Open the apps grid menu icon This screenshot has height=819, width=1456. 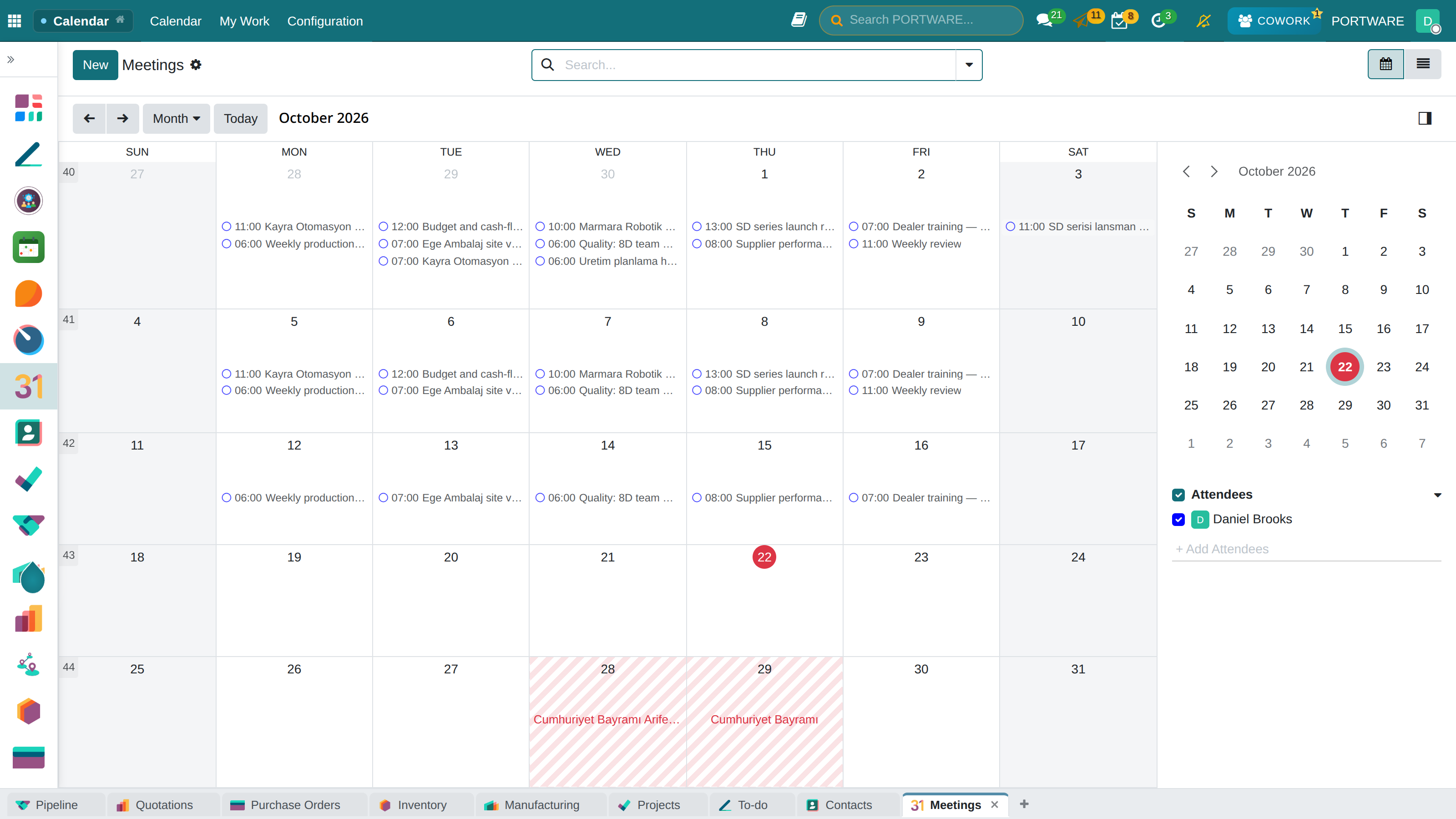click(x=15, y=21)
